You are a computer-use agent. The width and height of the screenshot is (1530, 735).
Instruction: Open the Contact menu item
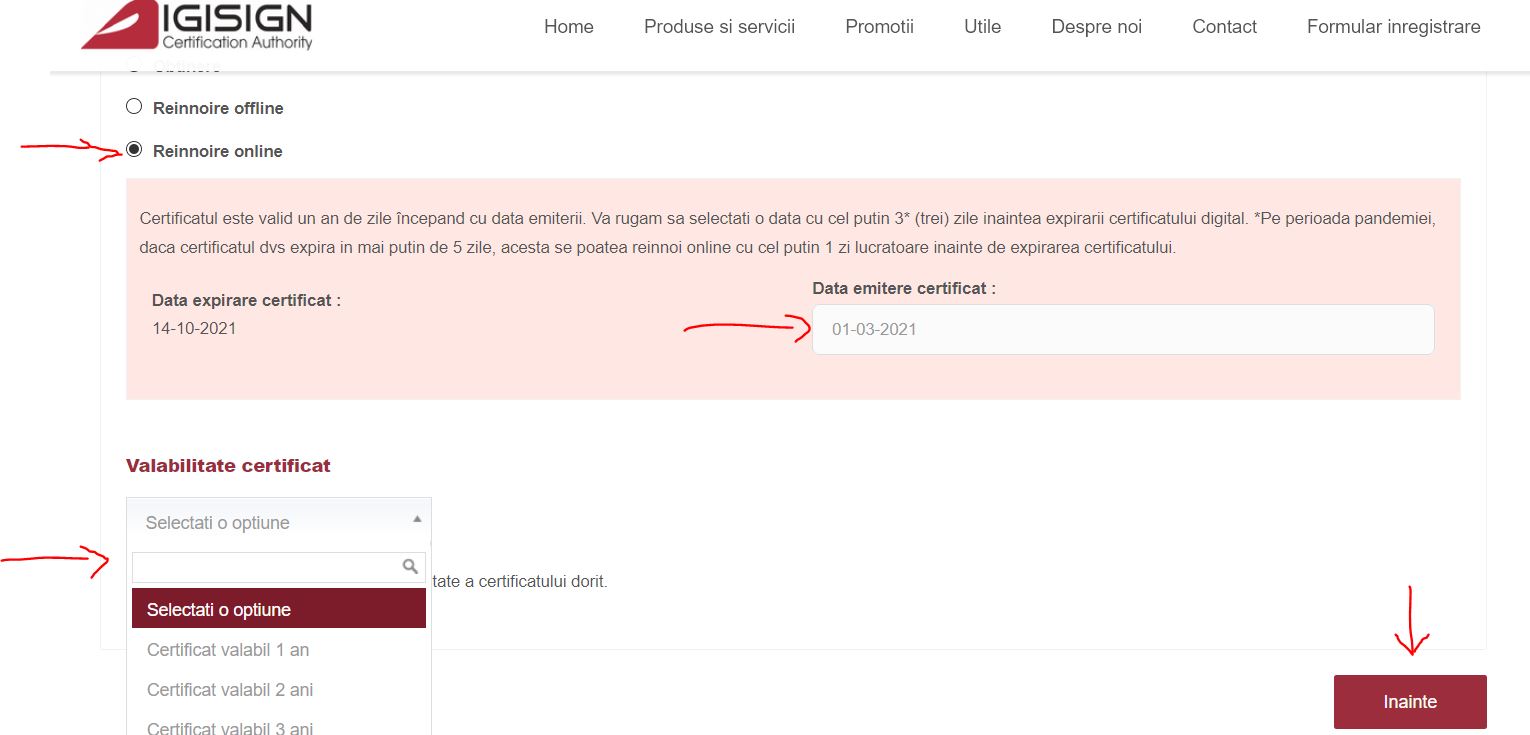coord(1224,27)
